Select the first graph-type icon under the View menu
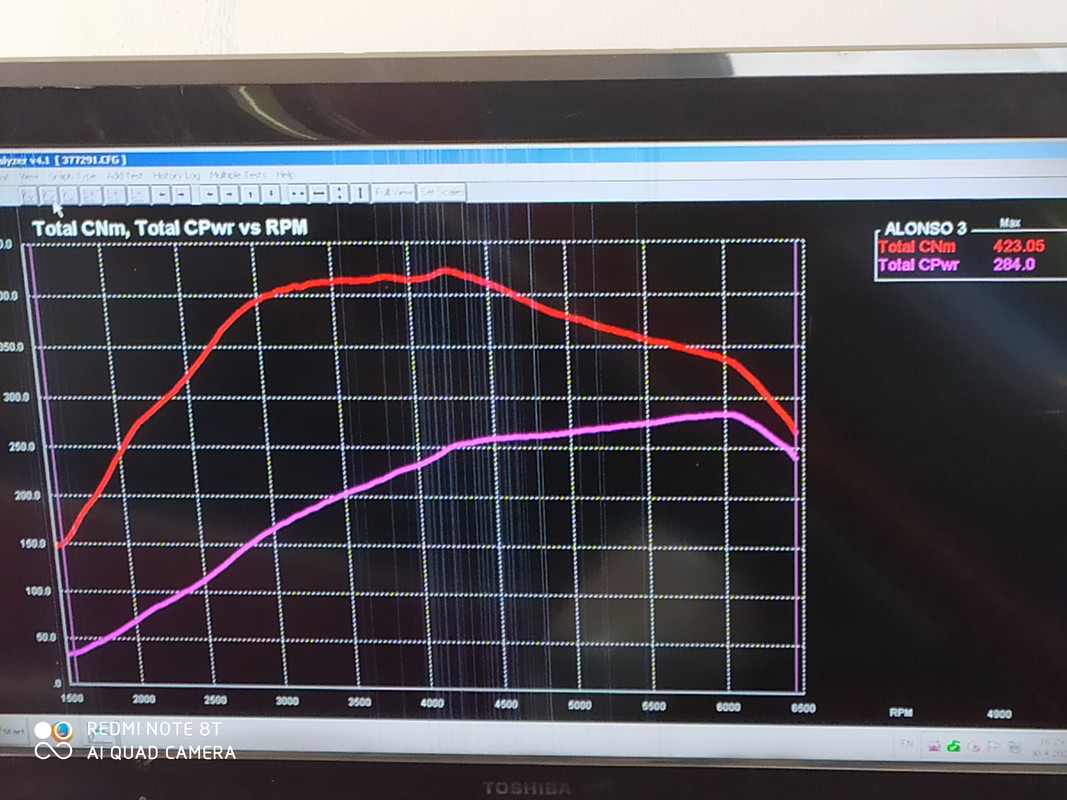The image size is (1067, 800). (x=29, y=196)
